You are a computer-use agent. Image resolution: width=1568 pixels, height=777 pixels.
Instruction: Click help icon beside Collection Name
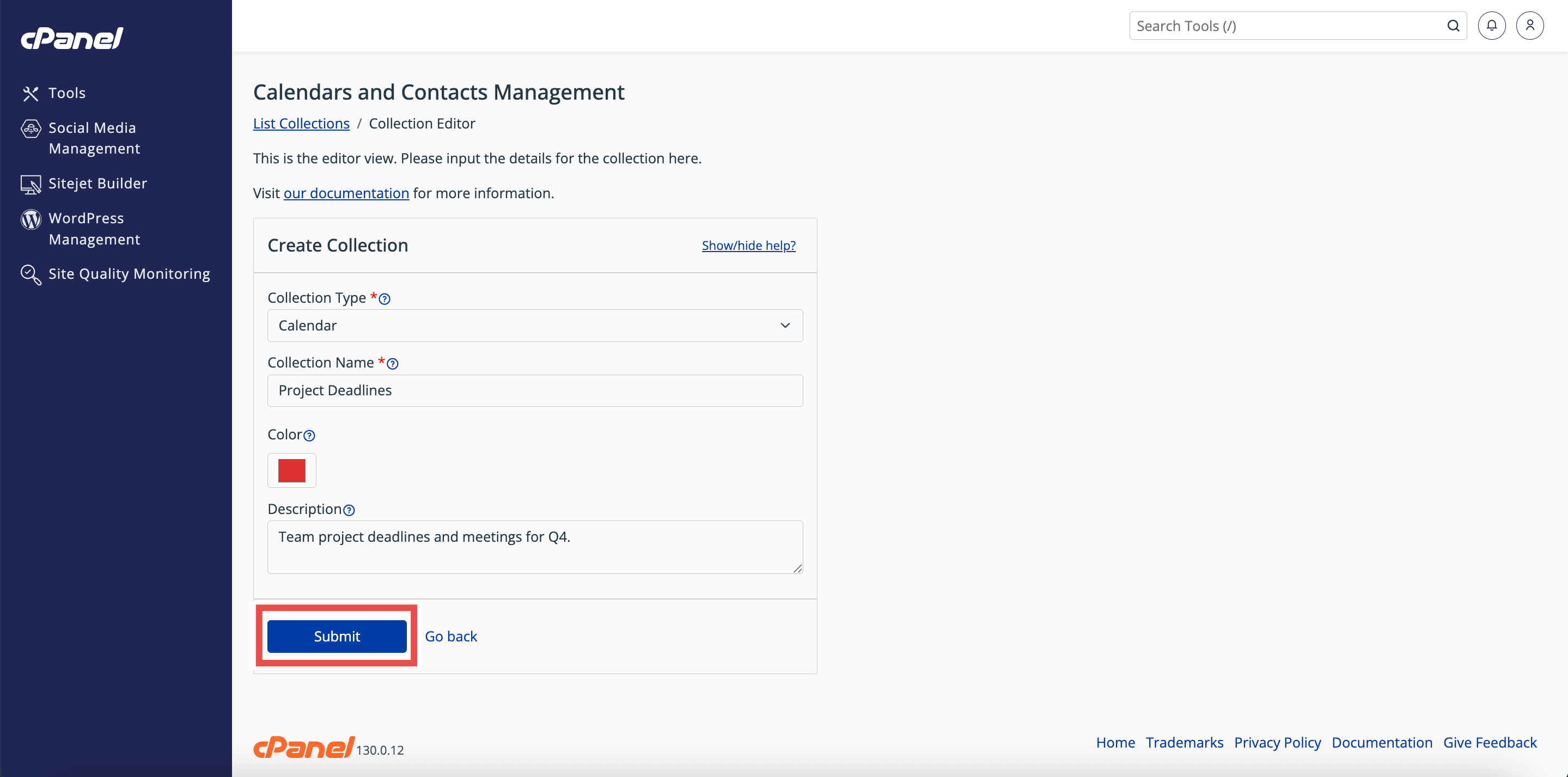pos(393,364)
